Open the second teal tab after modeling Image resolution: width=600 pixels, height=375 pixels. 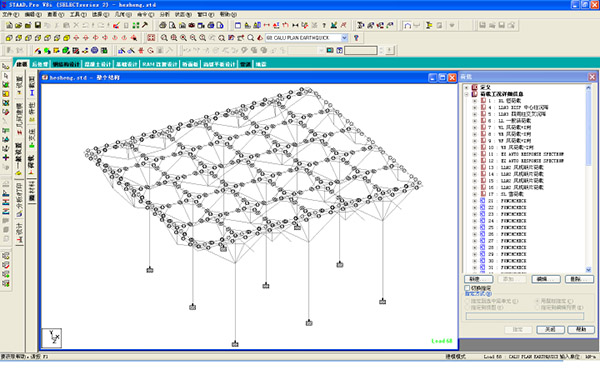(66, 64)
